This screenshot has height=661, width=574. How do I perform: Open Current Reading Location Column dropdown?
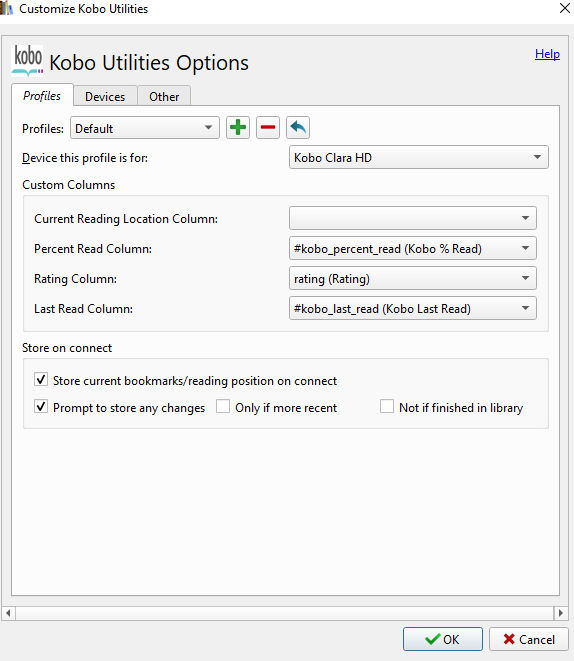tap(413, 218)
